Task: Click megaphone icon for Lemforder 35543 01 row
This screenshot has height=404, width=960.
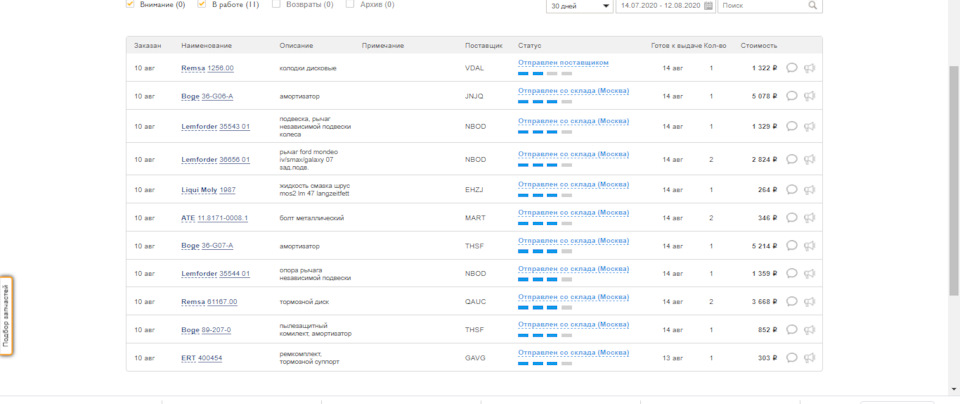Action: tap(809, 126)
